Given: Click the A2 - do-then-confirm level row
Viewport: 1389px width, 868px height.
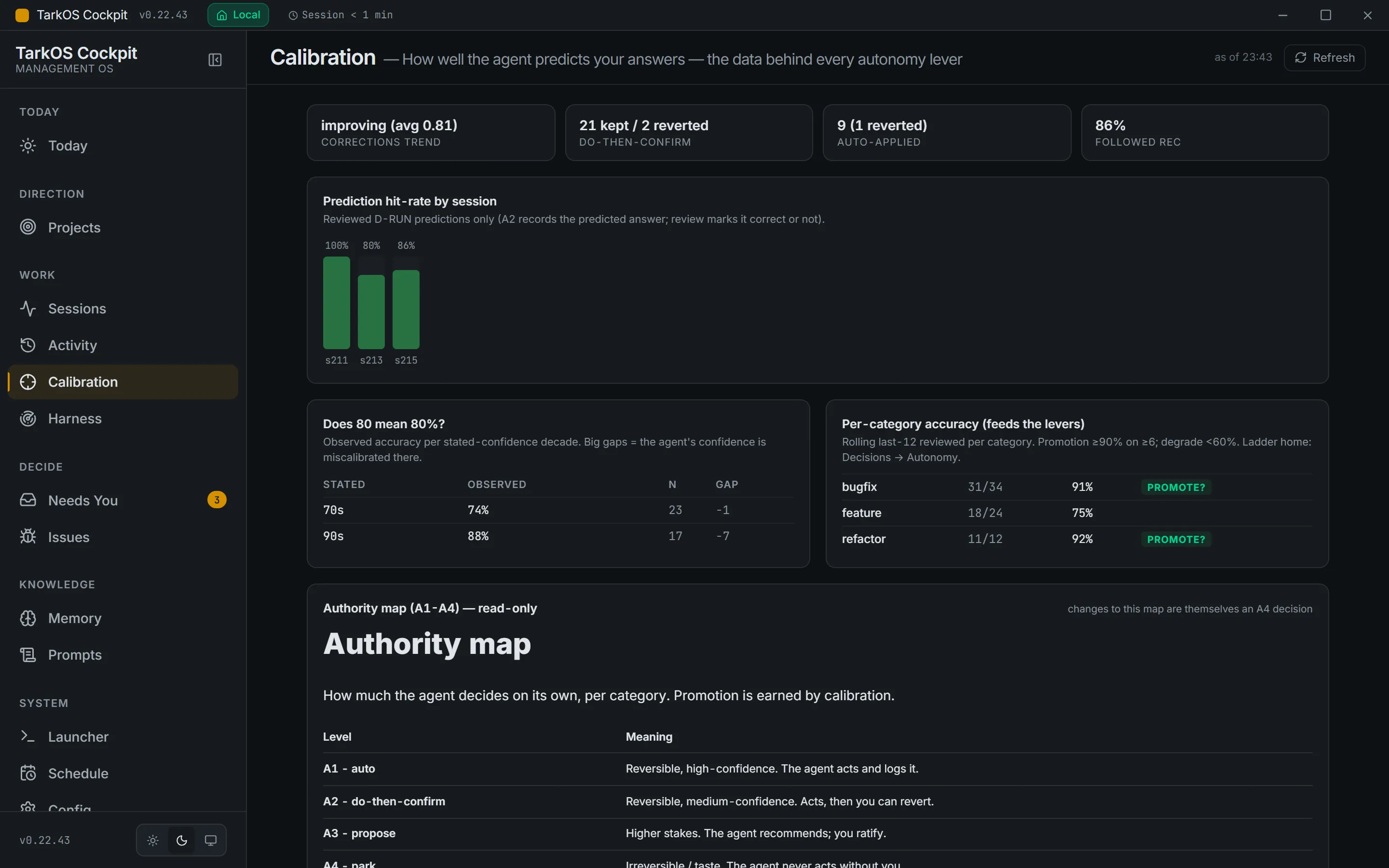Looking at the screenshot, I should pyautogui.click(x=817, y=802).
